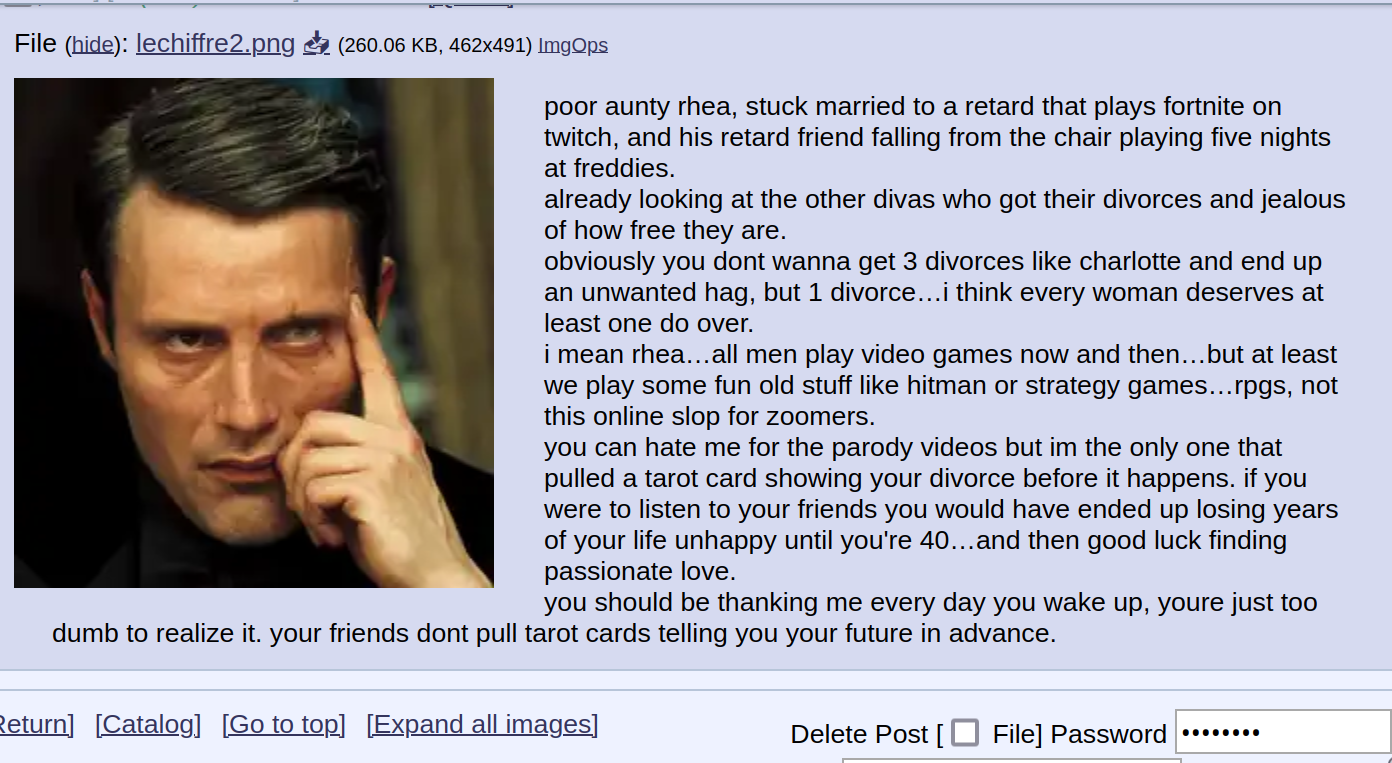Screen dimensions: 1392x763
Task: Tick the File checkbox beside Delete Post
Action: 965,733
